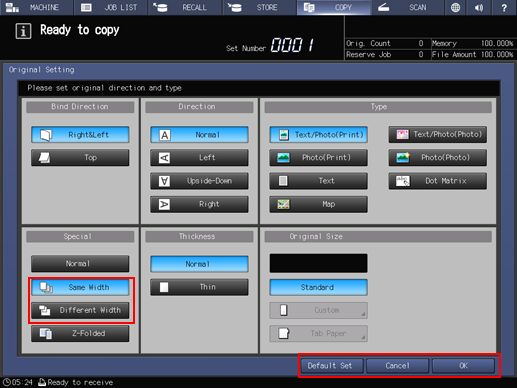Choose Text original type

[319, 181]
